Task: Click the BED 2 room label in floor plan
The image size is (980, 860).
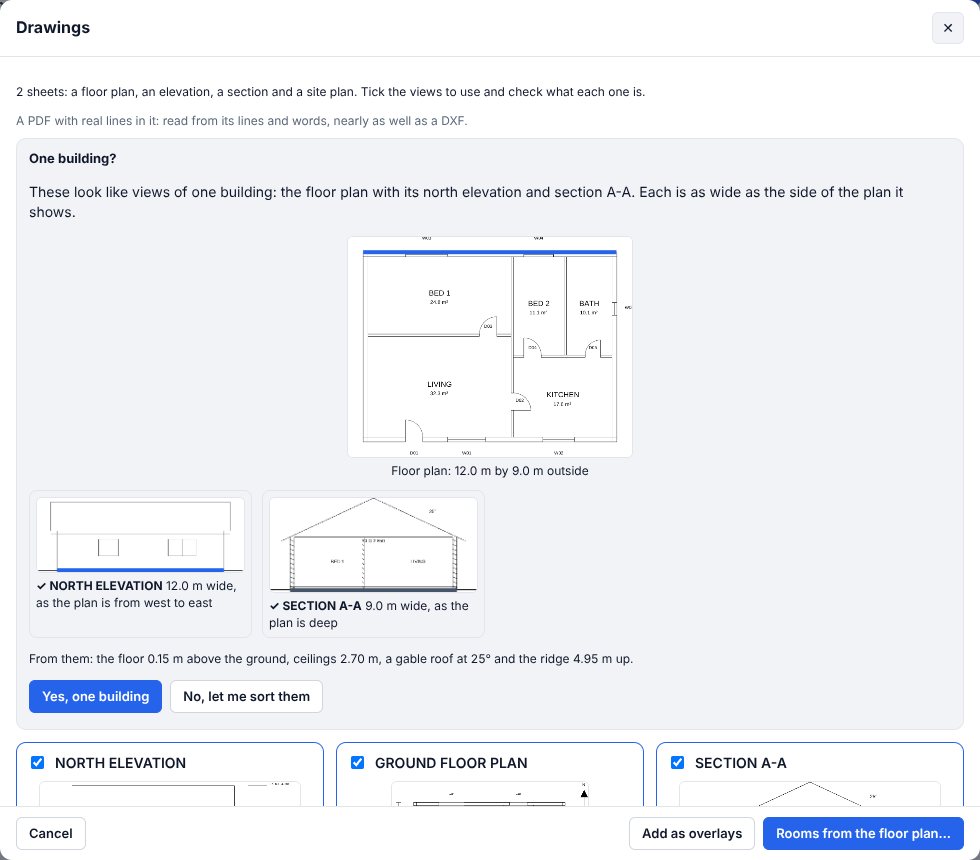Action: click(539, 303)
